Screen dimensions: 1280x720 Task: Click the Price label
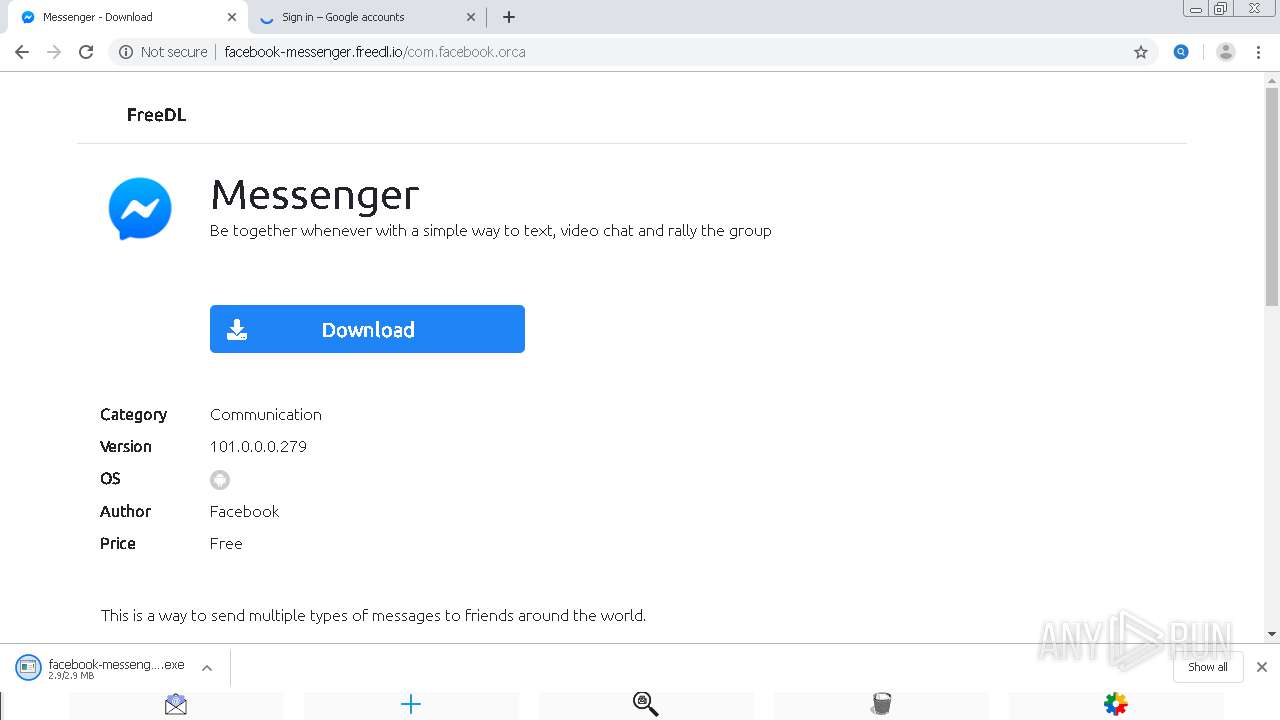click(118, 544)
